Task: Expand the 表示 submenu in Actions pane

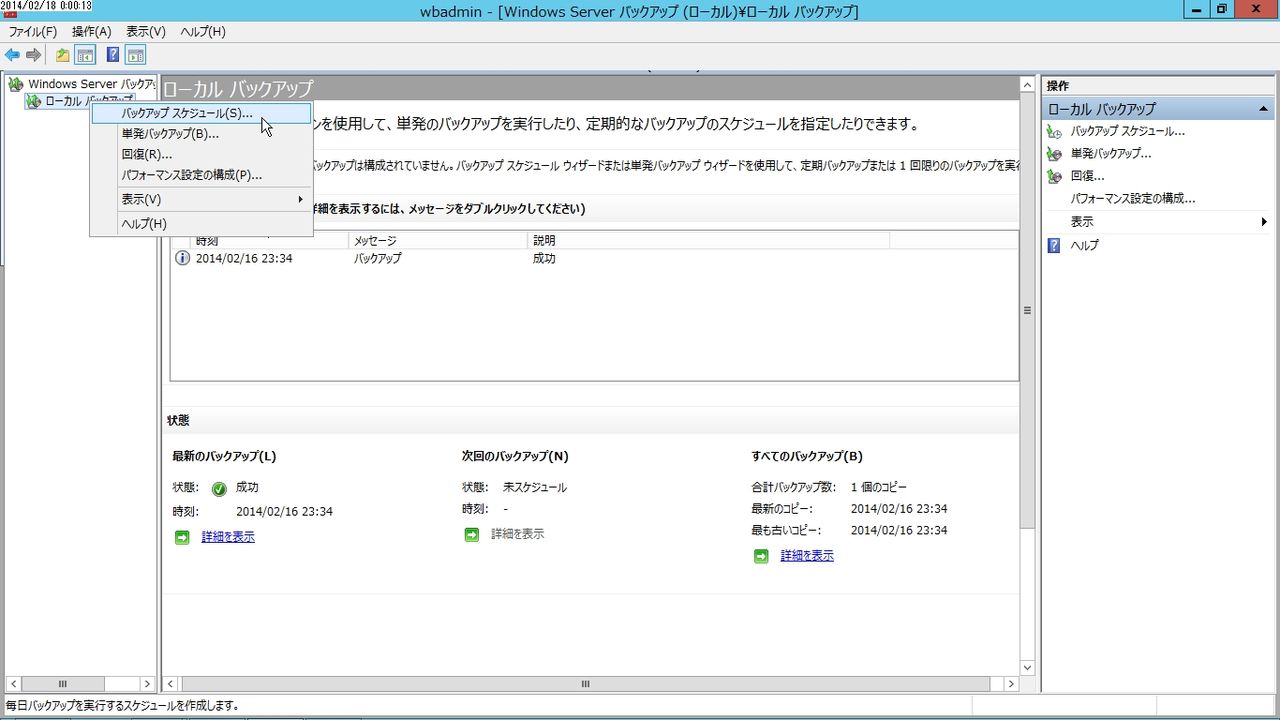Action: (1264, 222)
